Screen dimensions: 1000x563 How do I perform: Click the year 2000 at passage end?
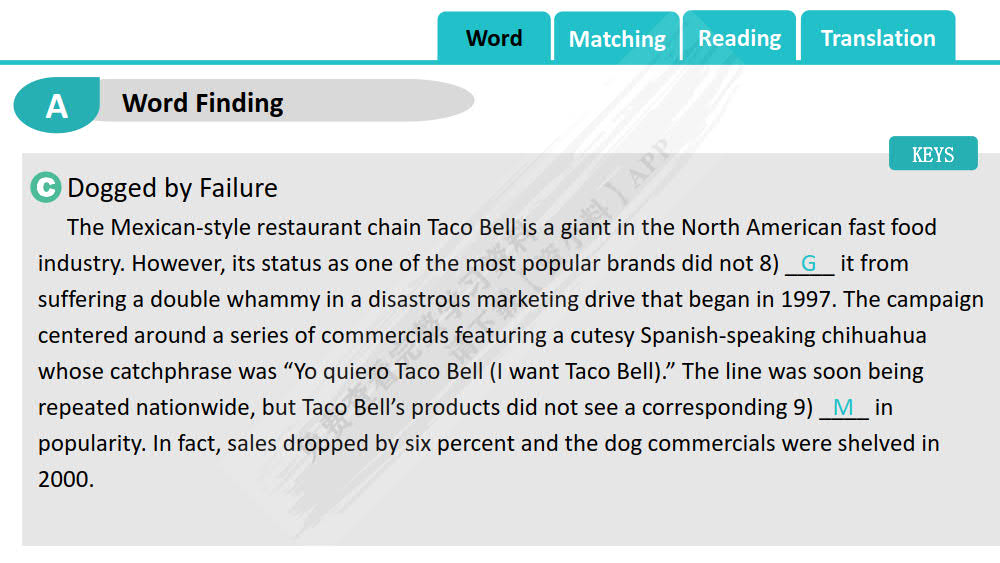click(66, 479)
